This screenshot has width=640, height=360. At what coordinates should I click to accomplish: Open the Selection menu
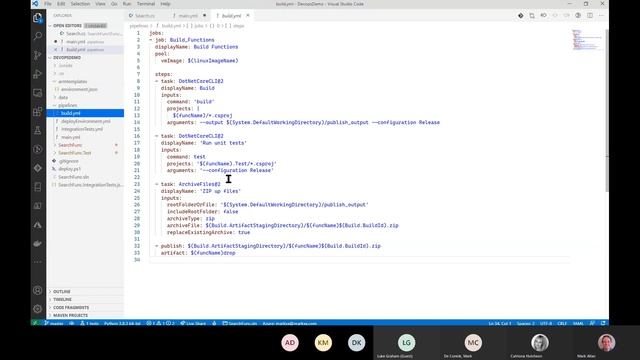point(80,4)
